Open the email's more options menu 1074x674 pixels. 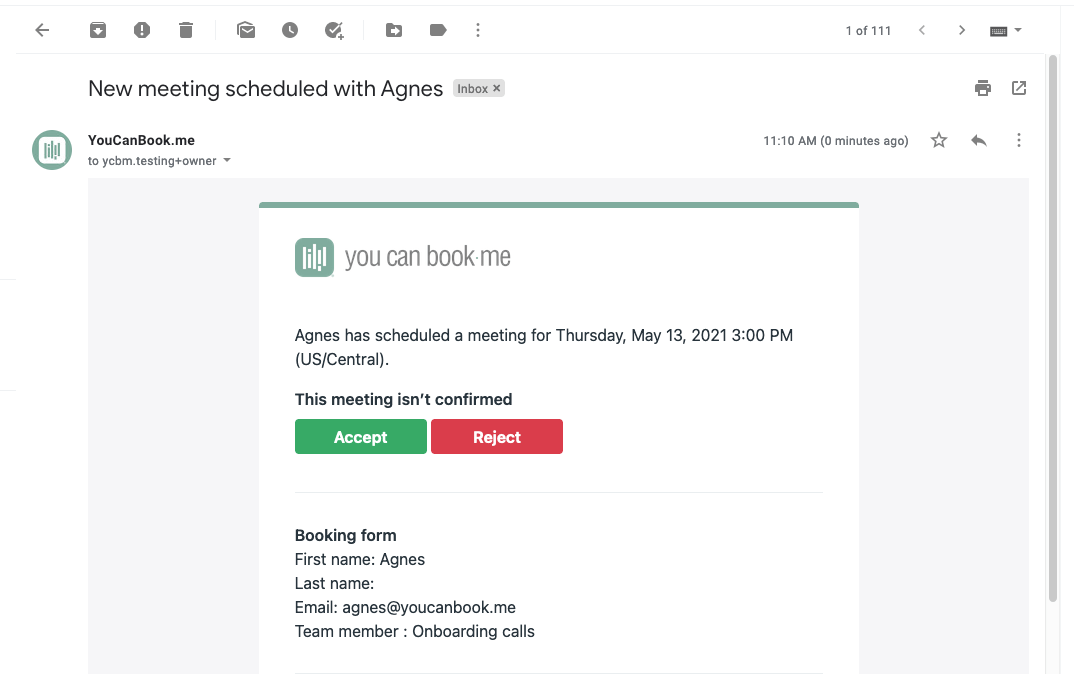pos(1018,140)
